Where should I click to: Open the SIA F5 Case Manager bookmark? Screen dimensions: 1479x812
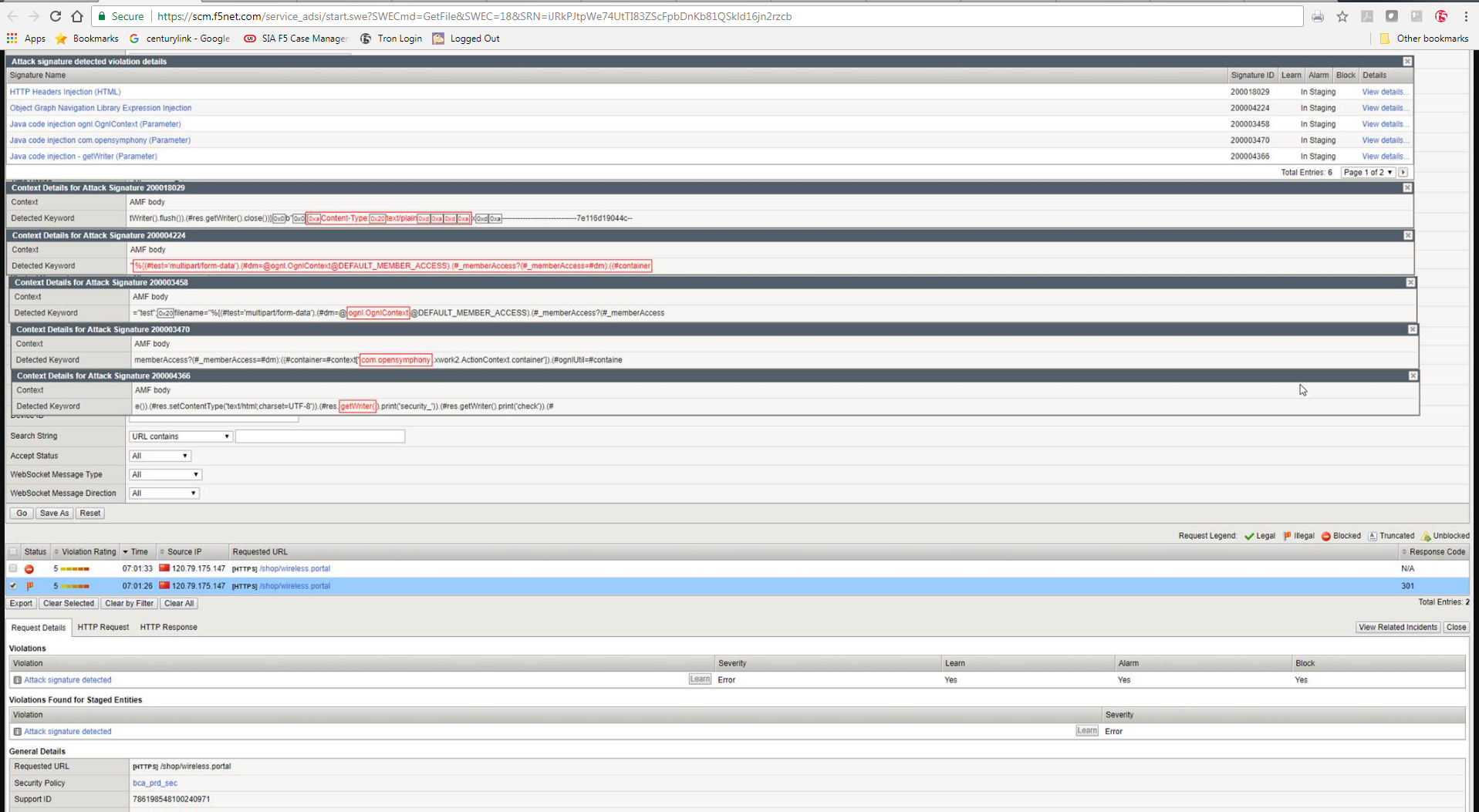point(296,39)
